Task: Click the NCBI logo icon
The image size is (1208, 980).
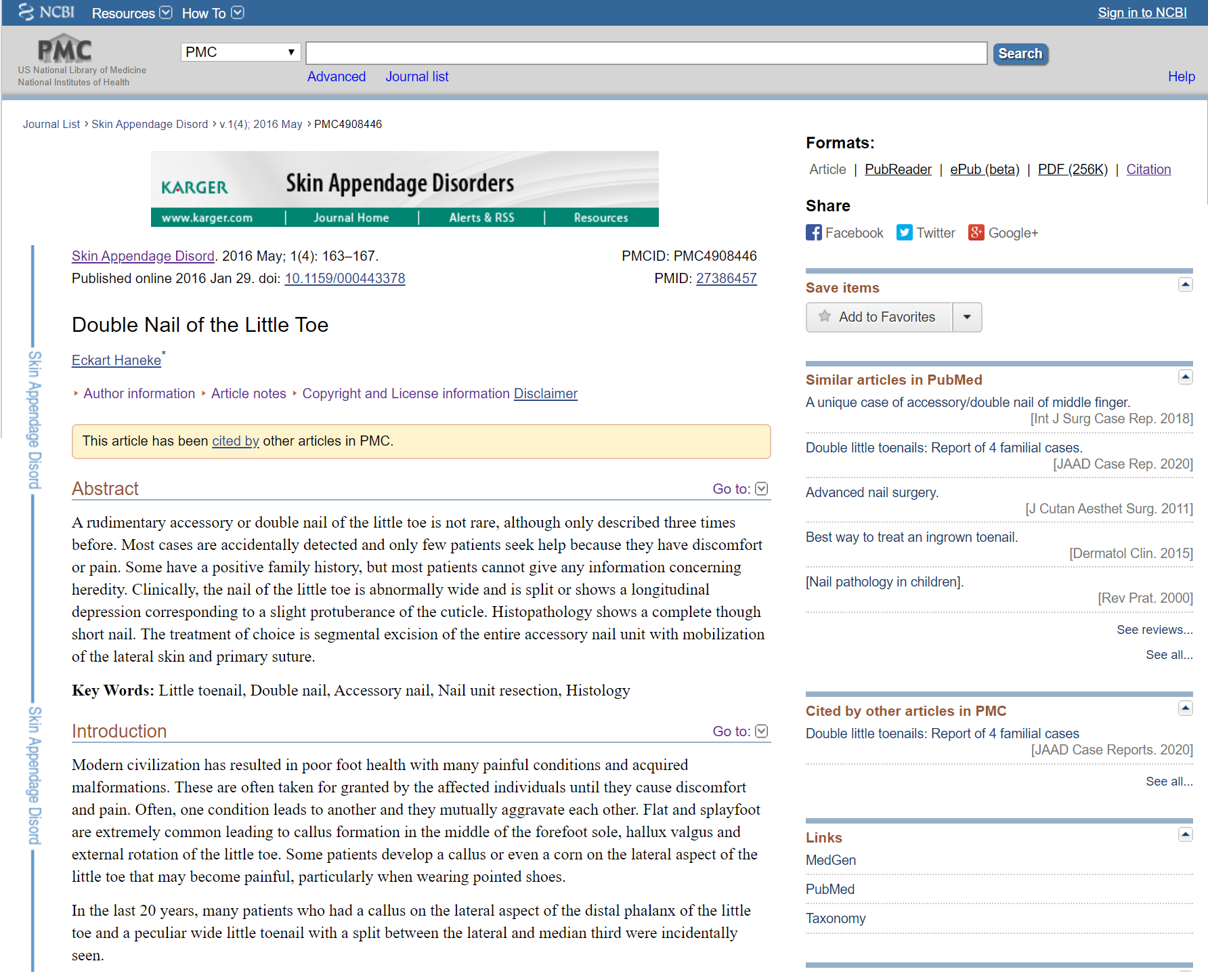Action: tap(46, 12)
